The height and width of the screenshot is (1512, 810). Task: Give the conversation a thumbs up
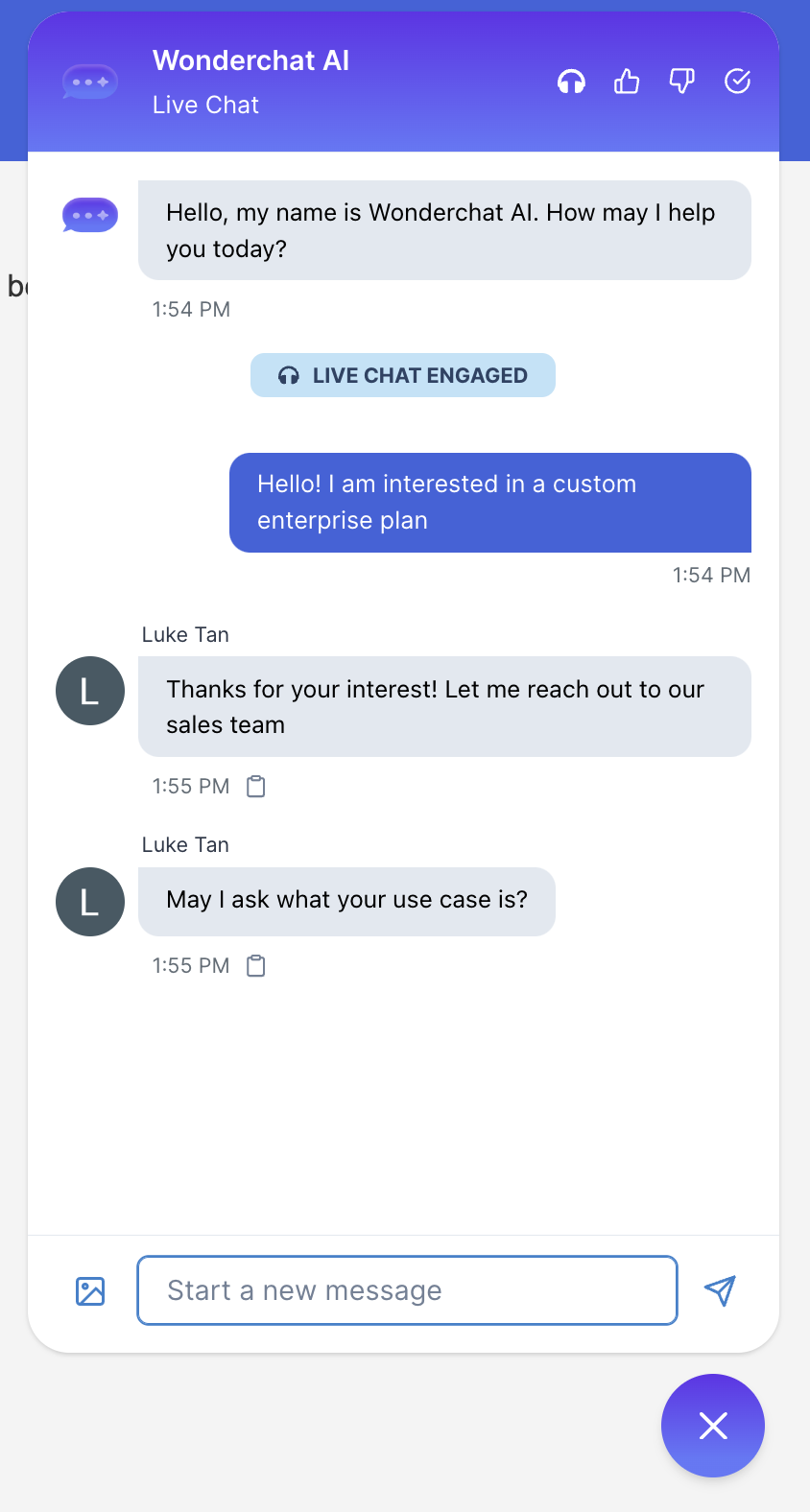[x=626, y=82]
